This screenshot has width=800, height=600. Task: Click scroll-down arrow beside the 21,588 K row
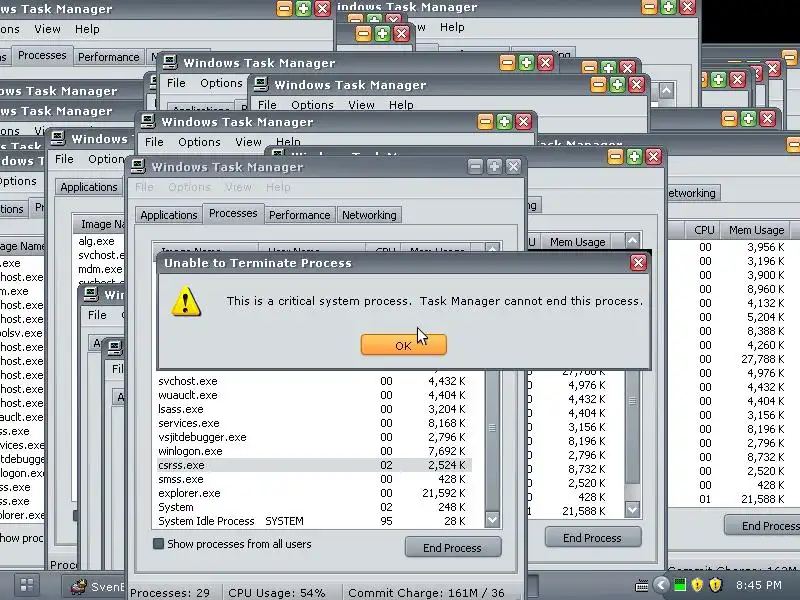[633, 509]
